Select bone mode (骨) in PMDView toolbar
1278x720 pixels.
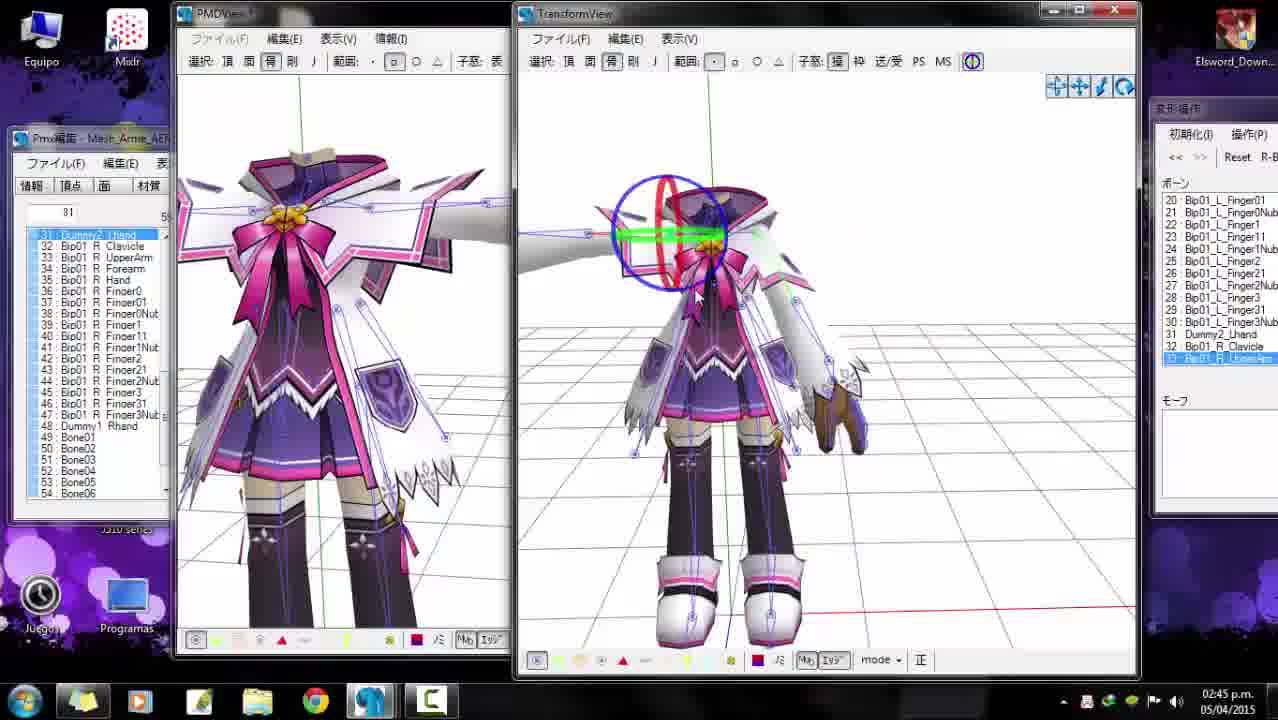coord(270,62)
